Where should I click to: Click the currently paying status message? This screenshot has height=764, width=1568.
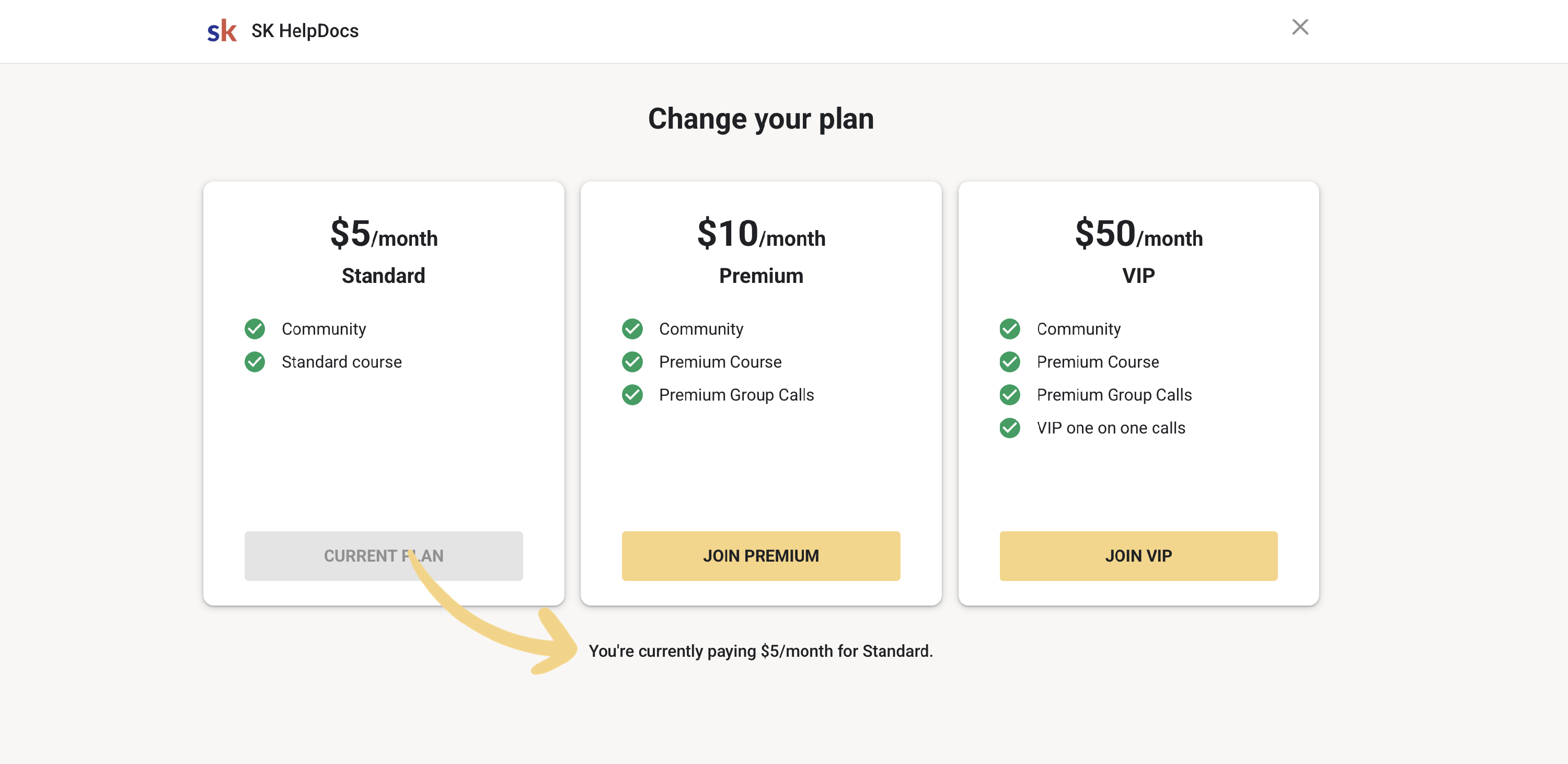pos(760,651)
